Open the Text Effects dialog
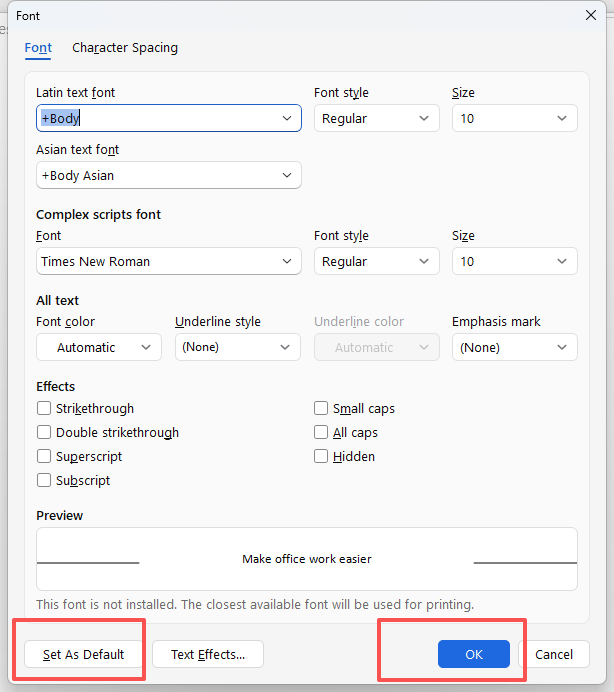 pyautogui.click(x=208, y=654)
